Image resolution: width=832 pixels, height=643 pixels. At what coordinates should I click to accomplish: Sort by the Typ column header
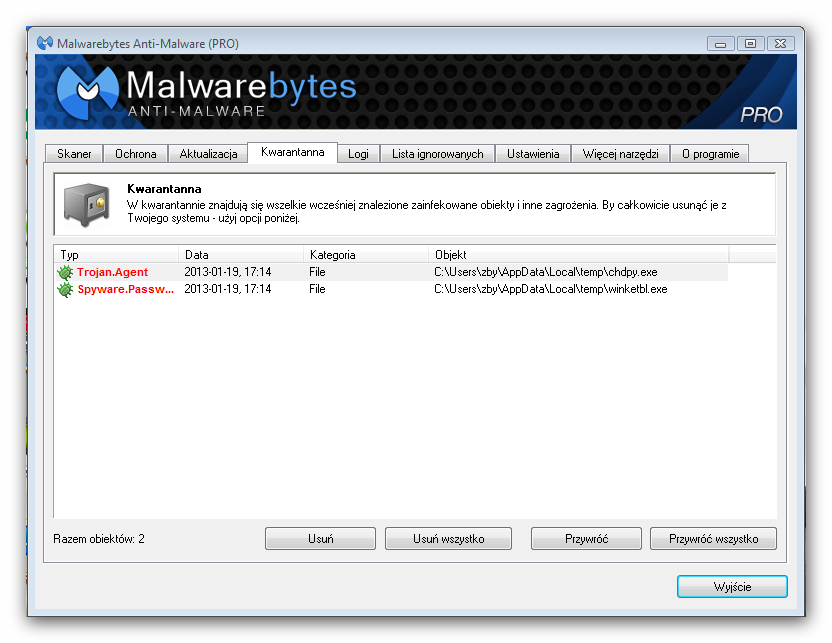click(x=116, y=255)
